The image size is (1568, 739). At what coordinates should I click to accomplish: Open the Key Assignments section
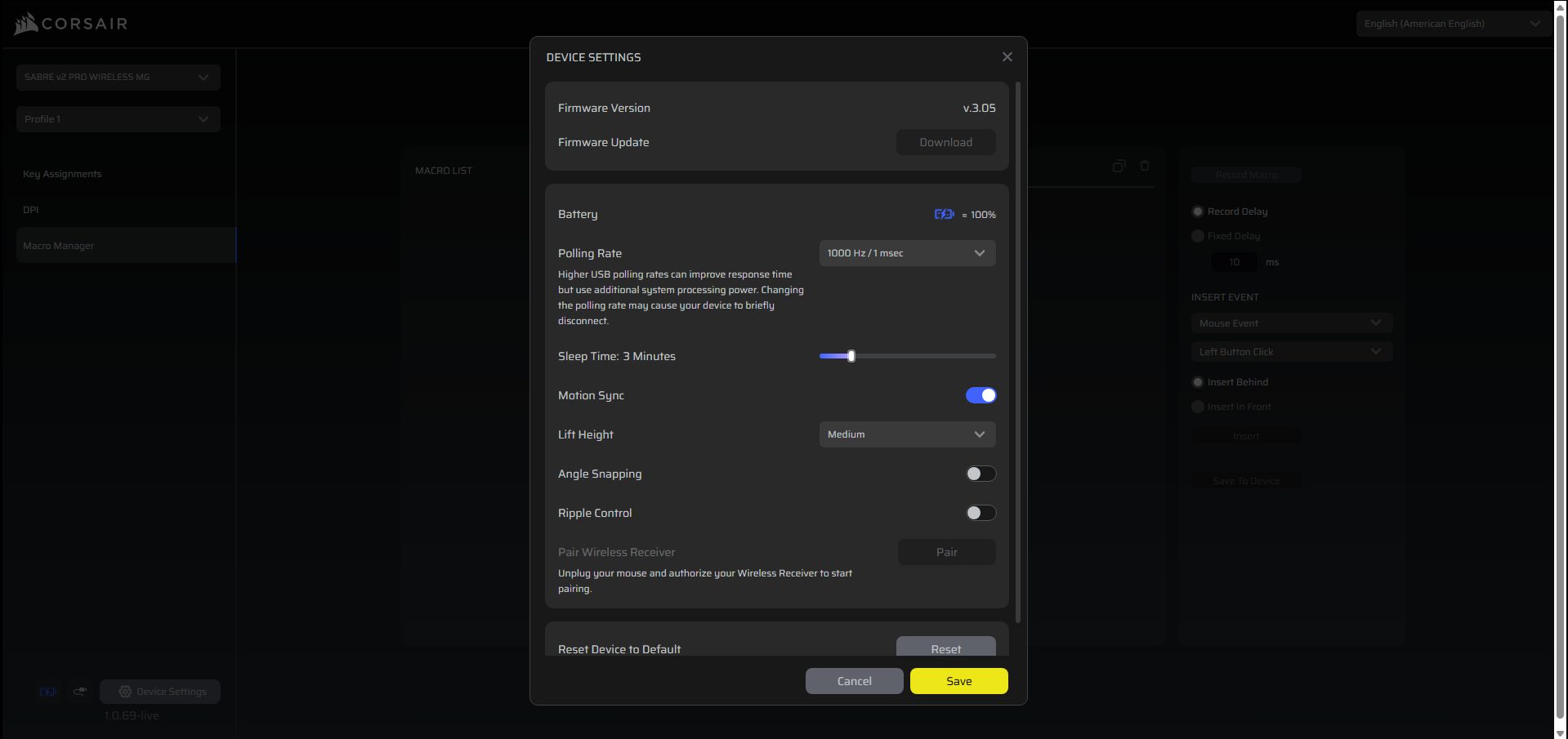(x=62, y=174)
